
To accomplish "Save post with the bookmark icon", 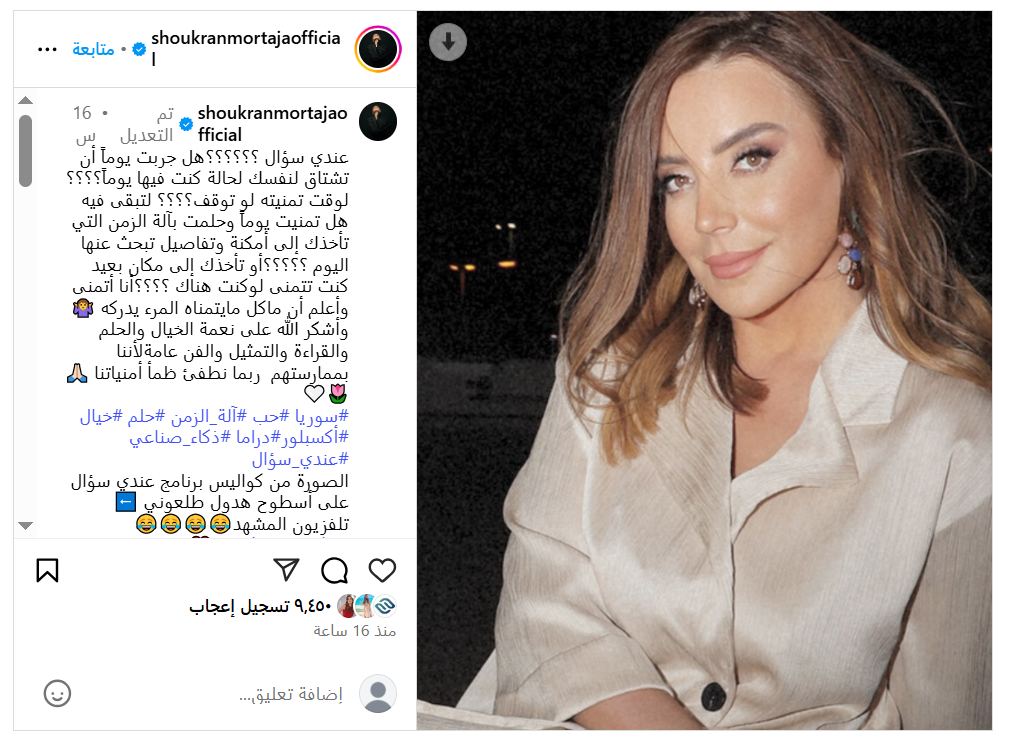I will pos(47,570).
